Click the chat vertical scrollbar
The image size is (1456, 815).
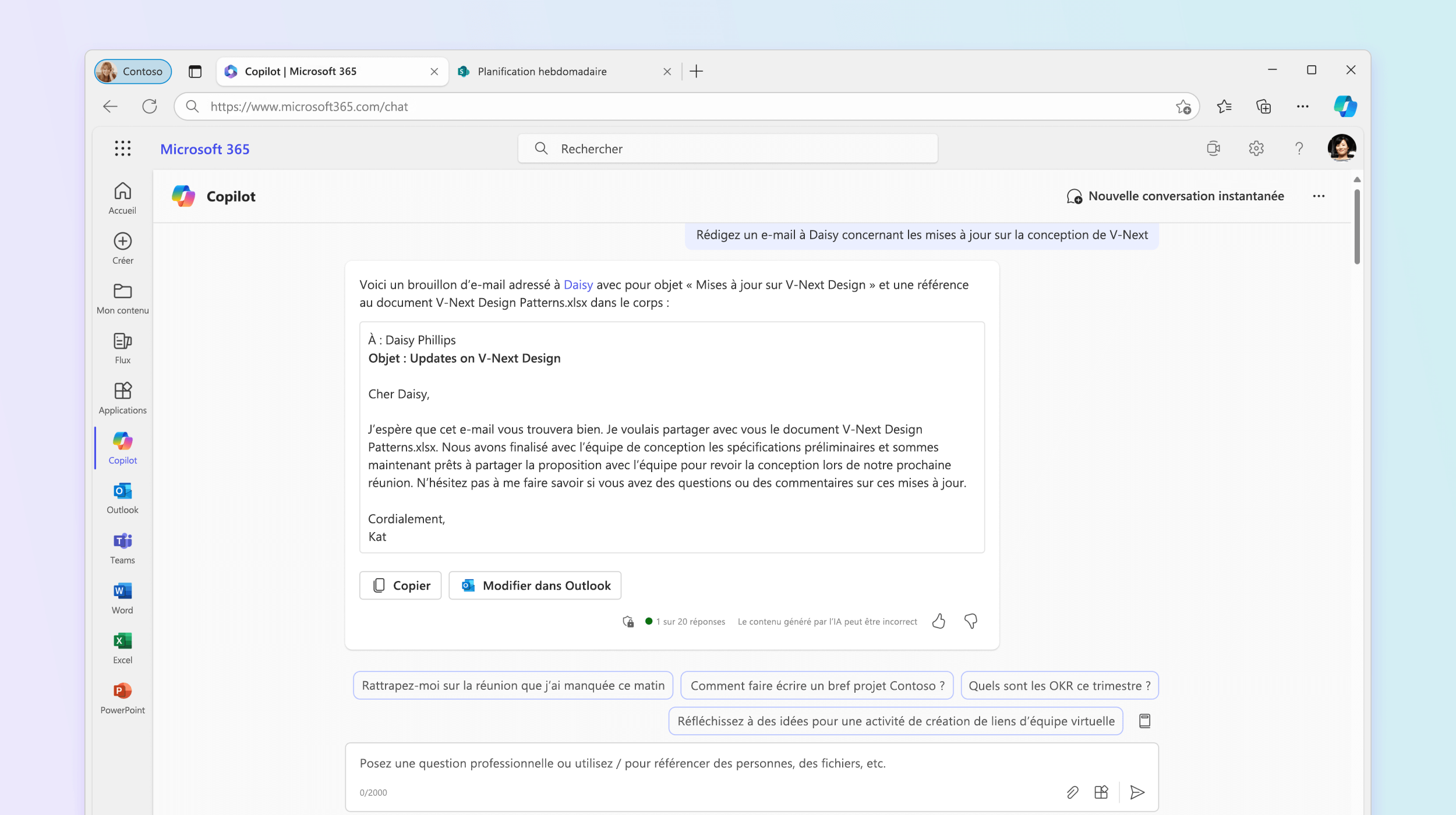[x=1357, y=227]
